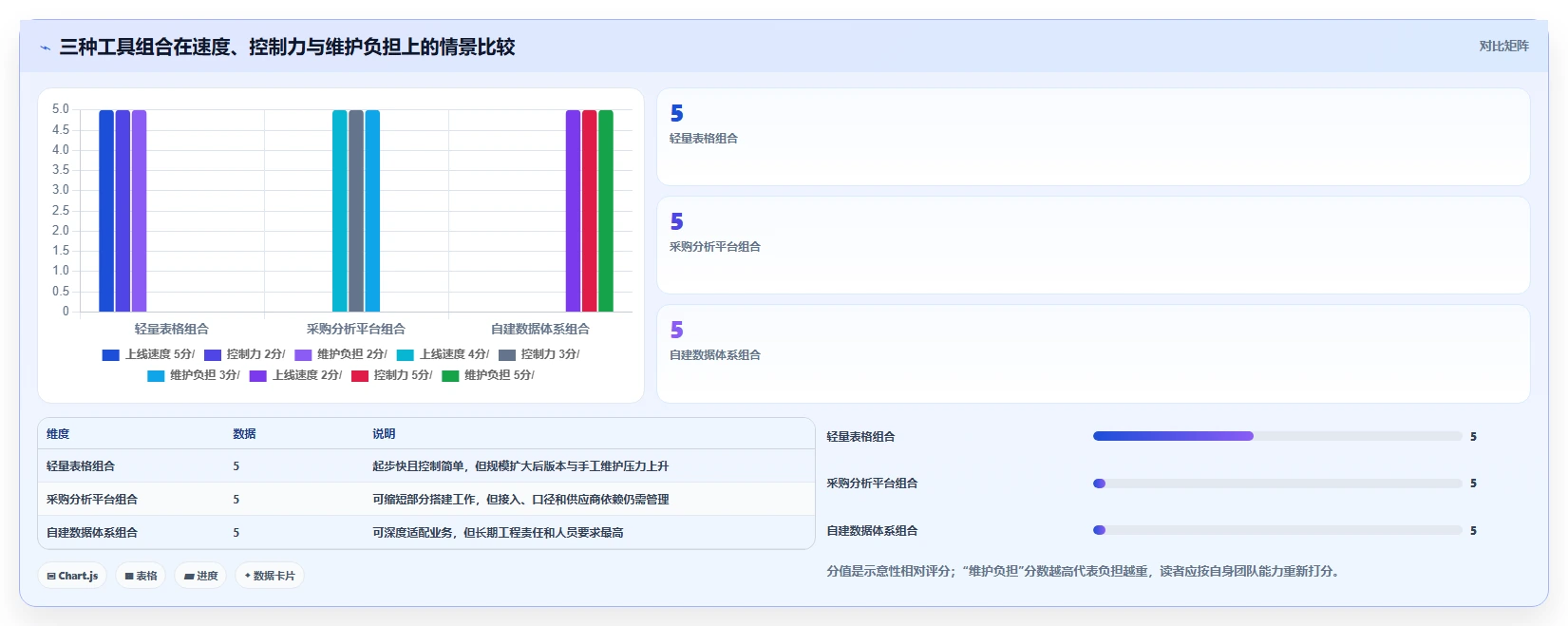
Task: Click the 自建数据体系组合 x-axis label
Action: 540,329
